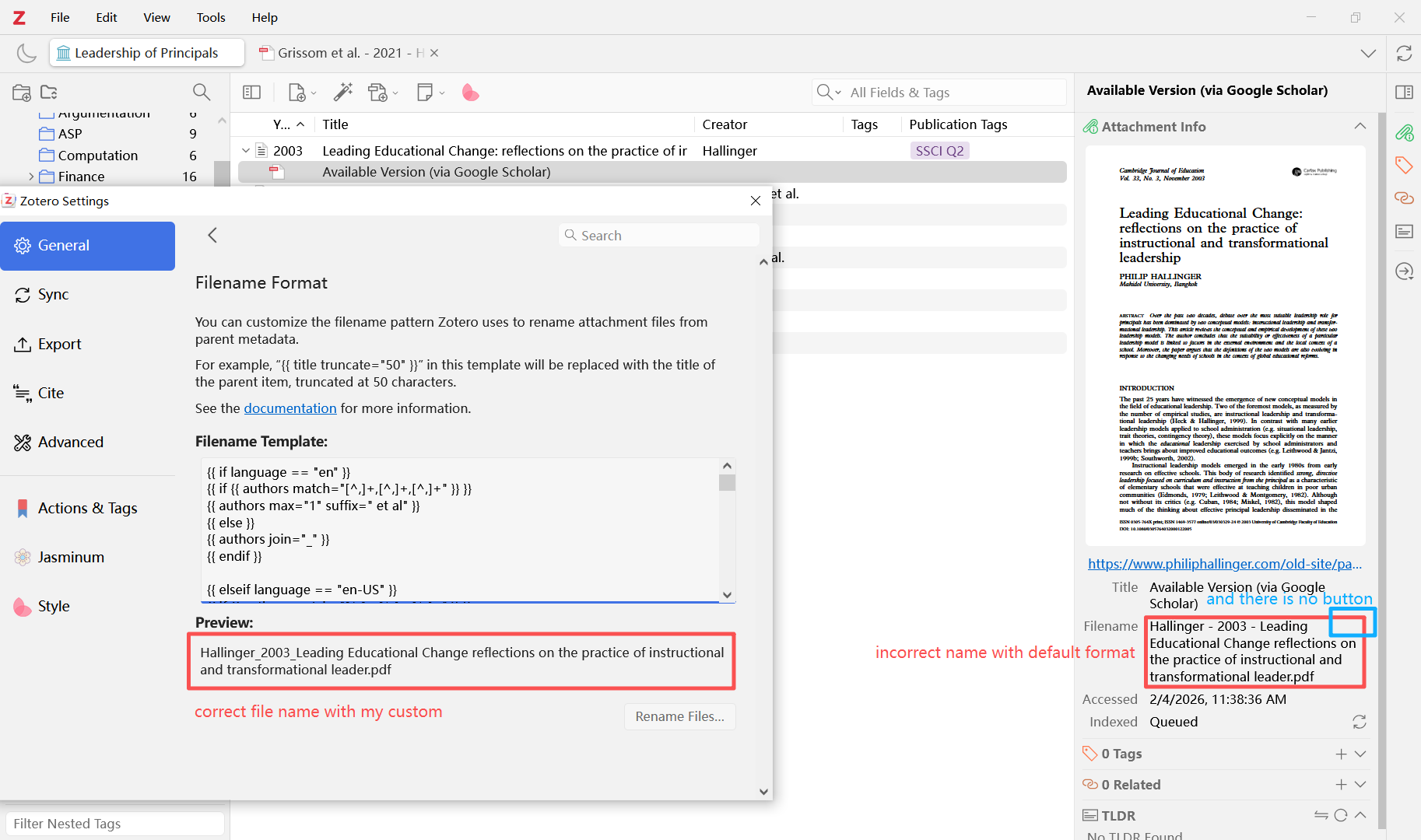The height and width of the screenshot is (840, 1421).
Task: Add a related item with plus icon
Action: point(1341,785)
